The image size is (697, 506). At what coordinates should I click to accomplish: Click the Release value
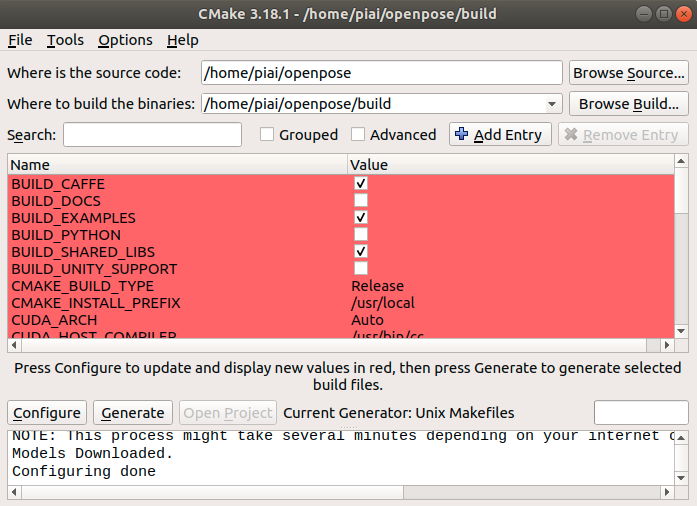378,286
